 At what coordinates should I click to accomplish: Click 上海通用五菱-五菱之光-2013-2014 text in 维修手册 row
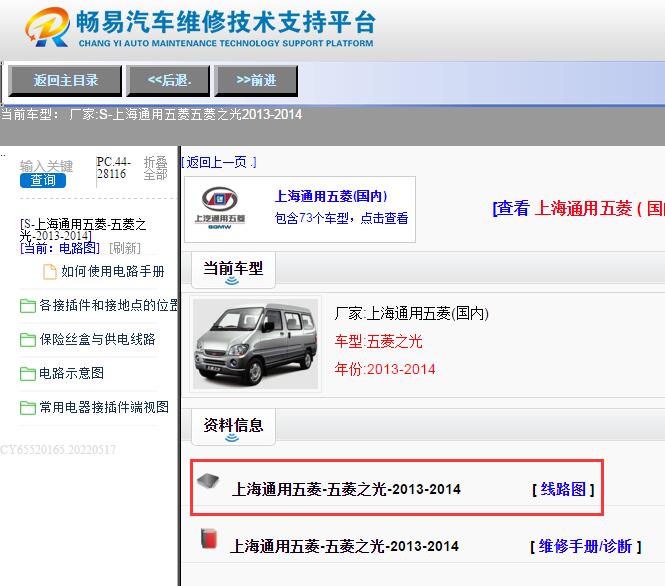[x=344, y=546]
